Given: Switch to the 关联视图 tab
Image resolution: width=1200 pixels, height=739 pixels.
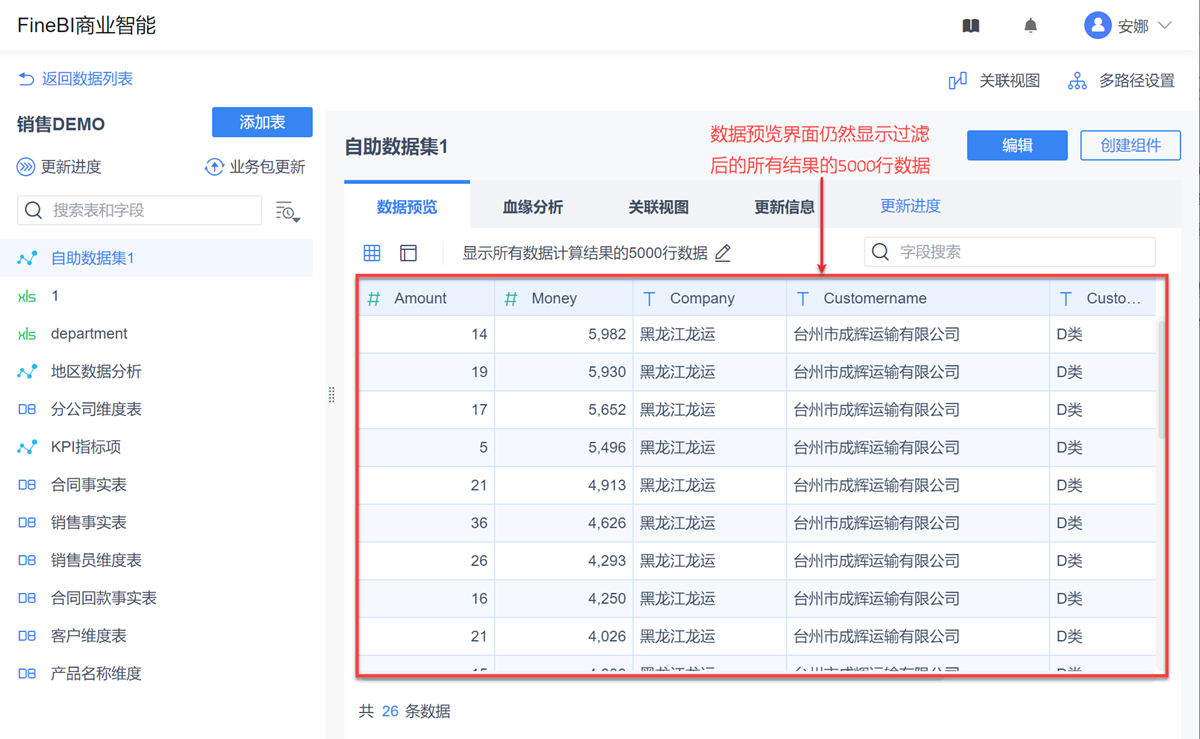Looking at the screenshot, I should pos(659,207).
